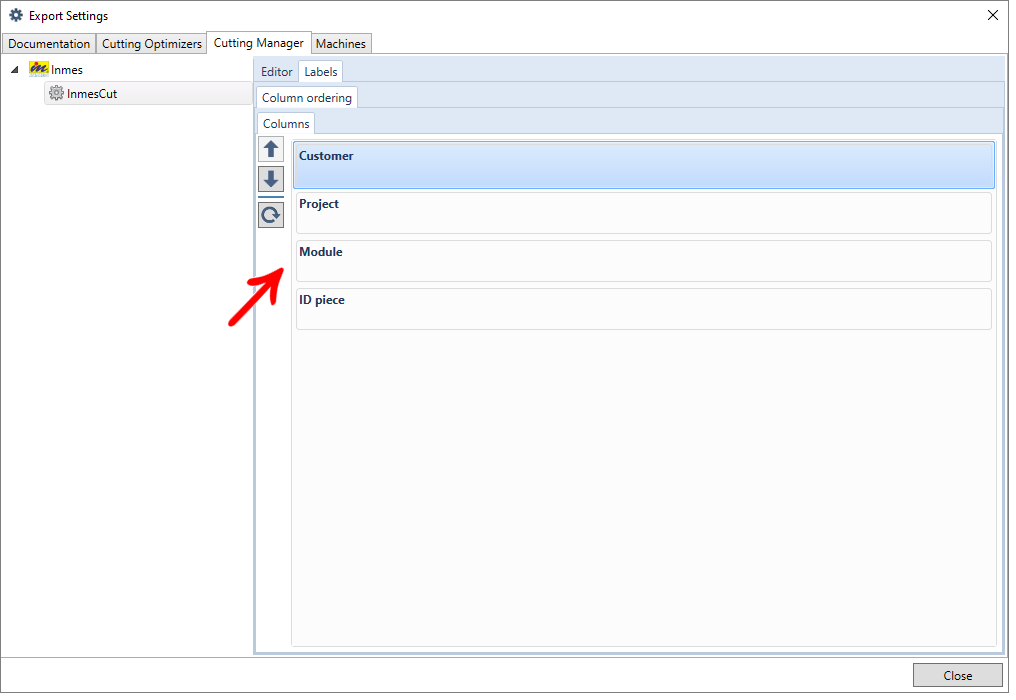This screenshot has height=700, width=1016.
Task: Click the Export Settings gear icon in the title bar
Action: coord(16,15)
